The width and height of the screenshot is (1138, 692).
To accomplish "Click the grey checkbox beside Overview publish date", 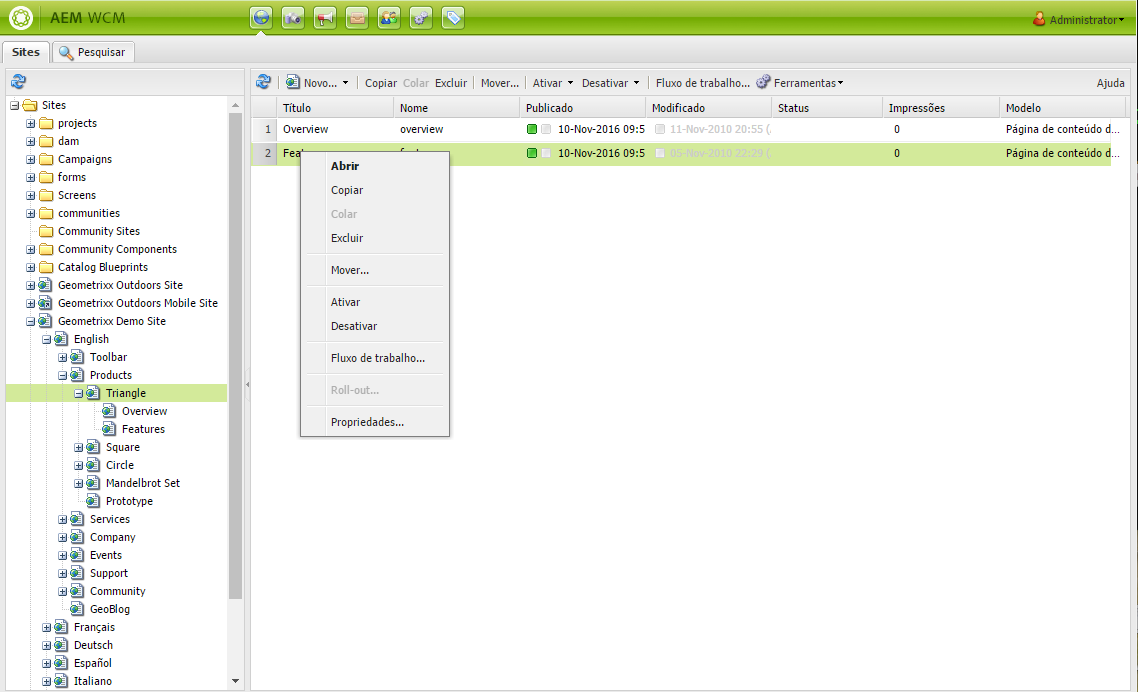I will (x=546, y=129).
